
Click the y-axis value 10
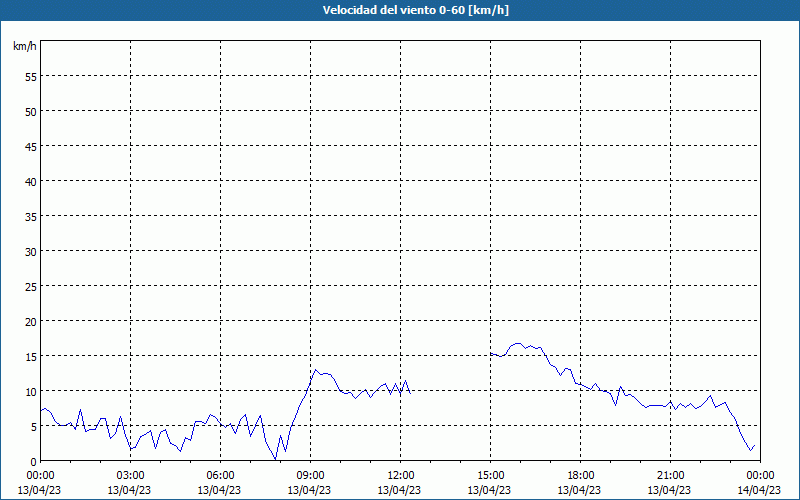coord(31,392)
